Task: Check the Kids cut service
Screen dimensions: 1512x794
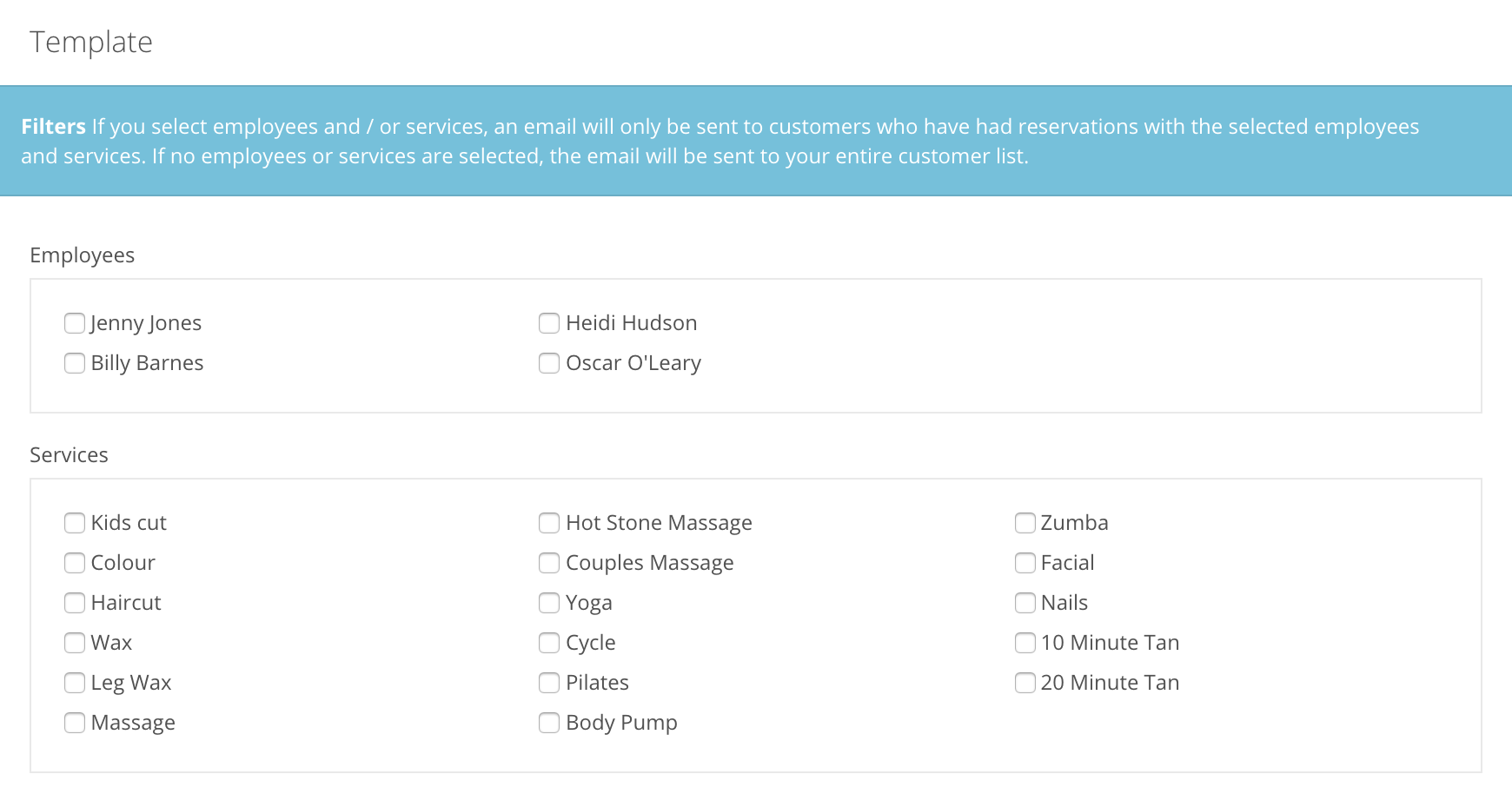Action: pyautogui.click(x=75, y=523)
